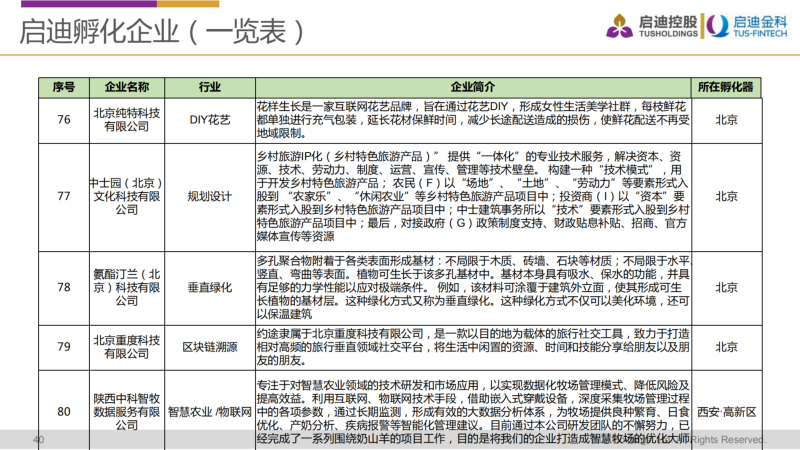
Task: Click company name 陕西中科智牧数据服务有限公司
Action: (x=127, y=411)
